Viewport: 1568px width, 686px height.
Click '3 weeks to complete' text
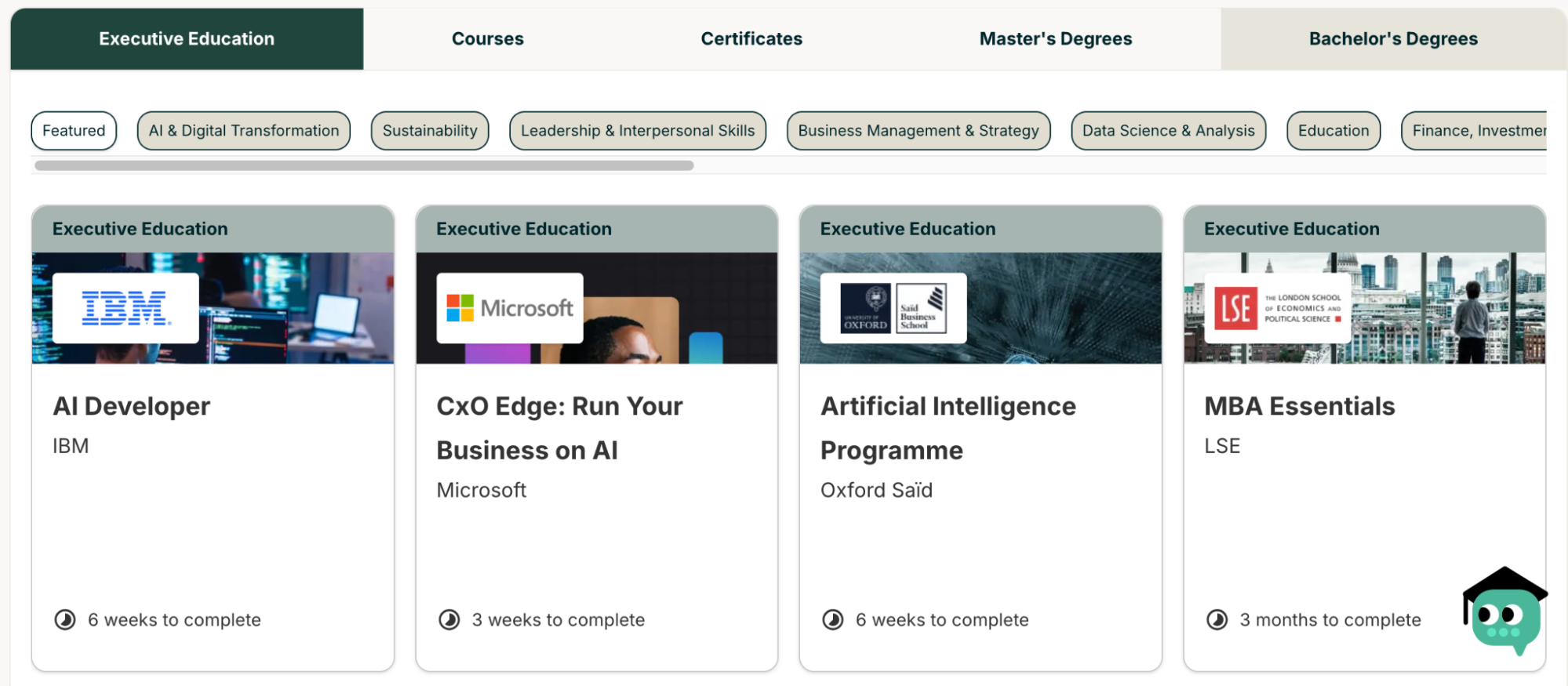(558, 620)
